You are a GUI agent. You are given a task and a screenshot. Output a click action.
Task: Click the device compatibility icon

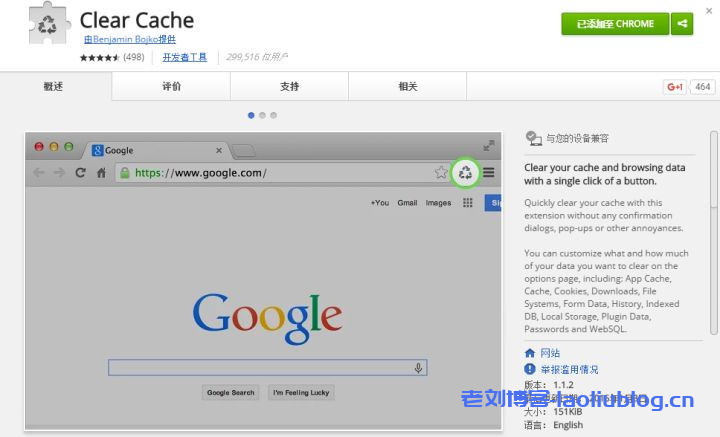pos(534,138)
